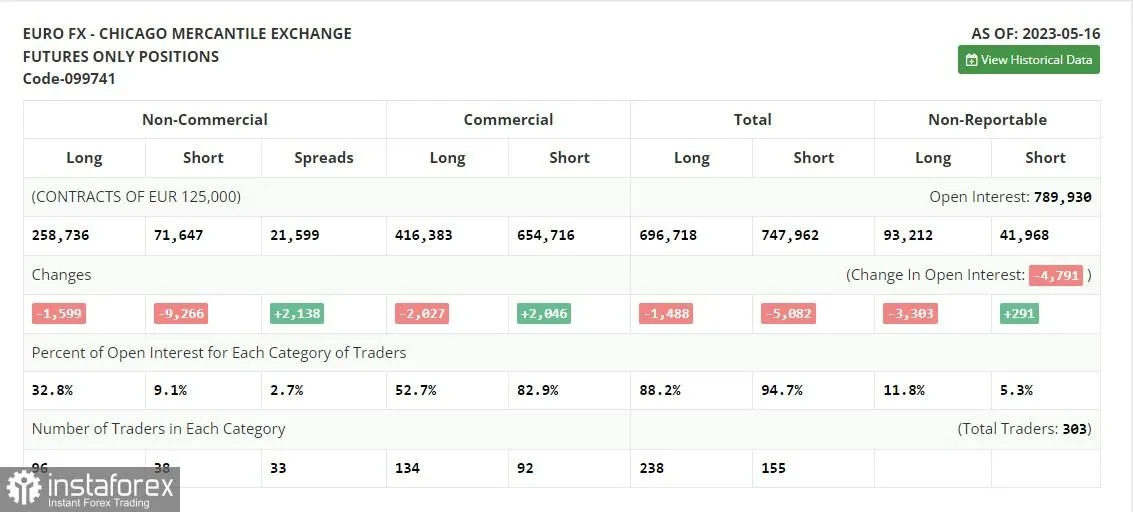The width and height of the screenshot is (1133, 512).
Task: Click the 654,716 commercial short value
Action: (546, 235)
